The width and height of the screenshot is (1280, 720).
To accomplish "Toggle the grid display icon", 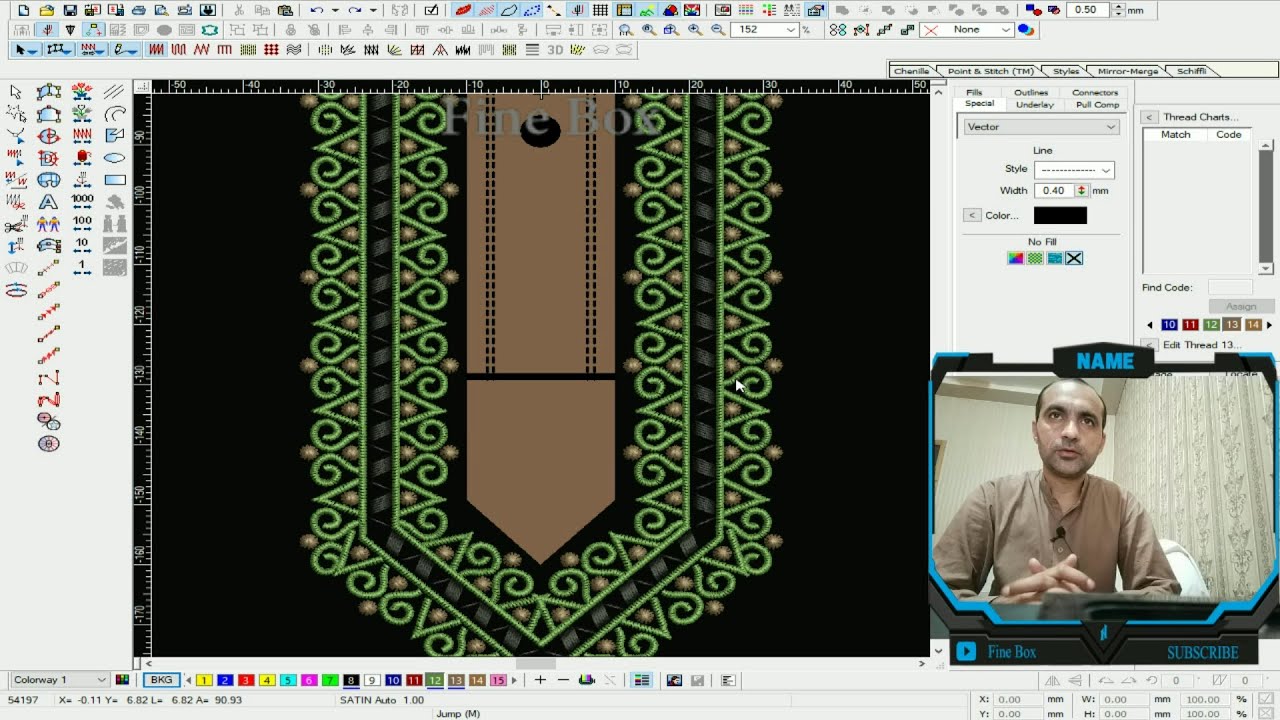I will [x=601, y=10].
